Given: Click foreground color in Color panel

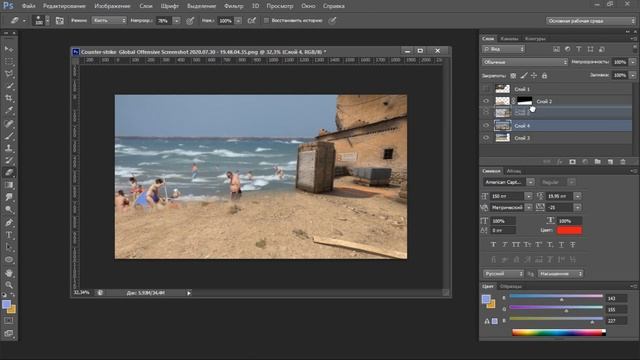Looking at the screenshot, I should (486, 299).
